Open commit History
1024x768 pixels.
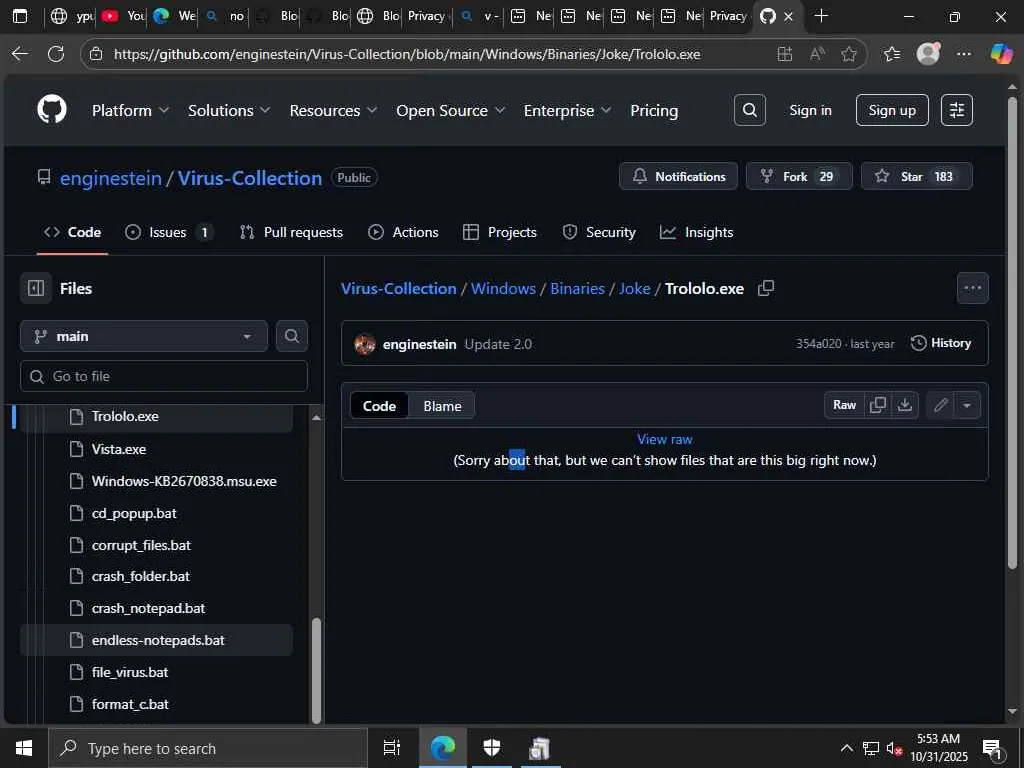click(x=941, y=343)
